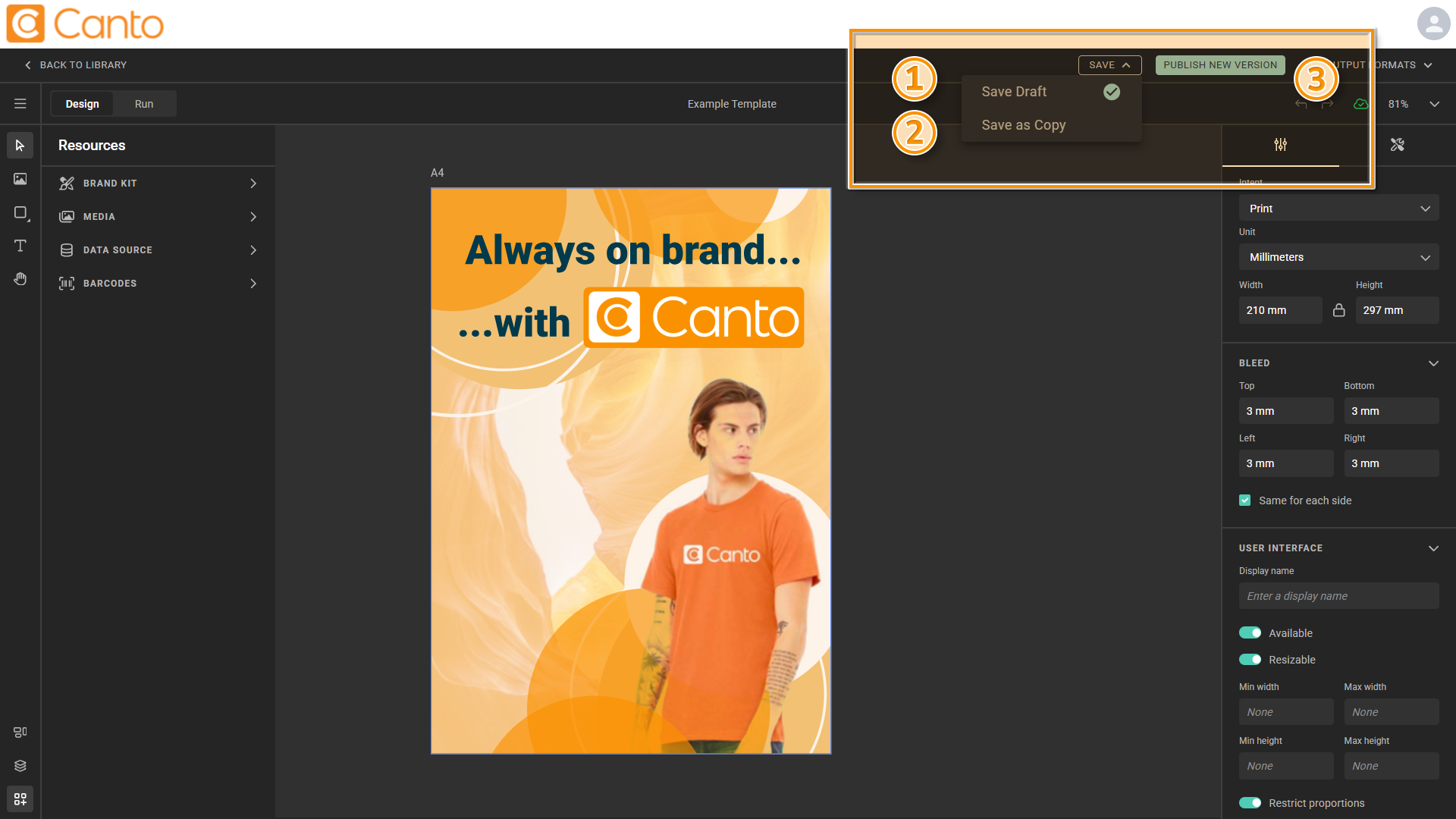Expand the Barcodes section

[253, 284]
